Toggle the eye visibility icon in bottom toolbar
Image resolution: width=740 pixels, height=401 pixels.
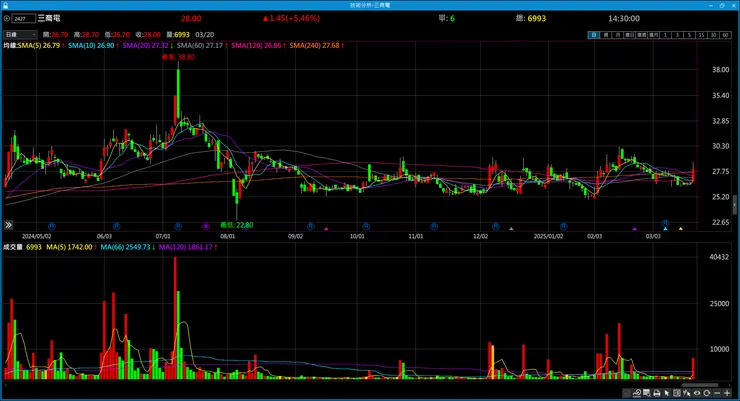coord(697,393)
